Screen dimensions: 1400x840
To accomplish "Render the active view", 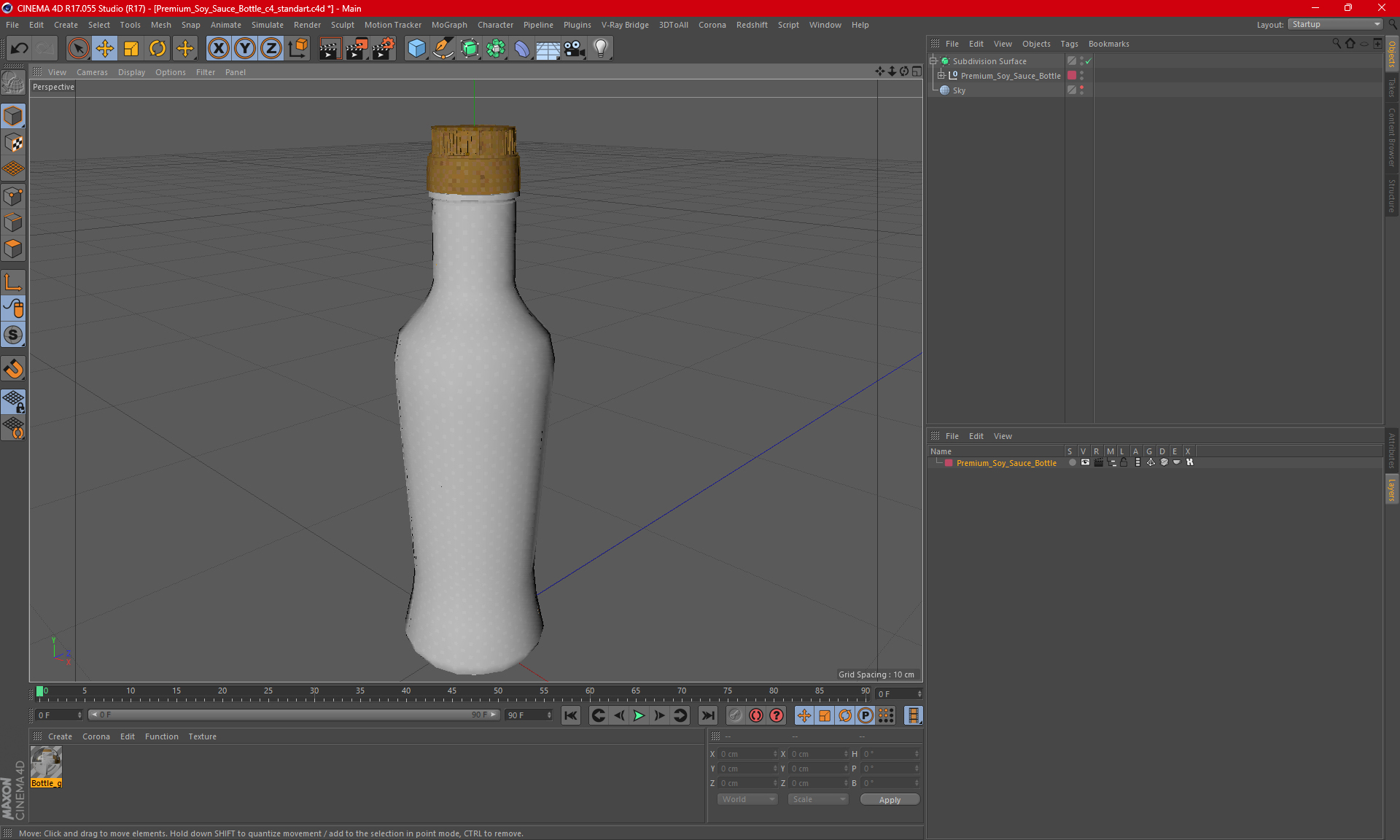I will 330,49.
